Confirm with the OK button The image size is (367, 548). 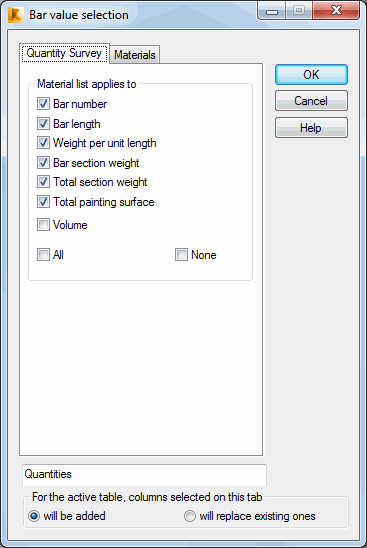(x=311, y=74)
